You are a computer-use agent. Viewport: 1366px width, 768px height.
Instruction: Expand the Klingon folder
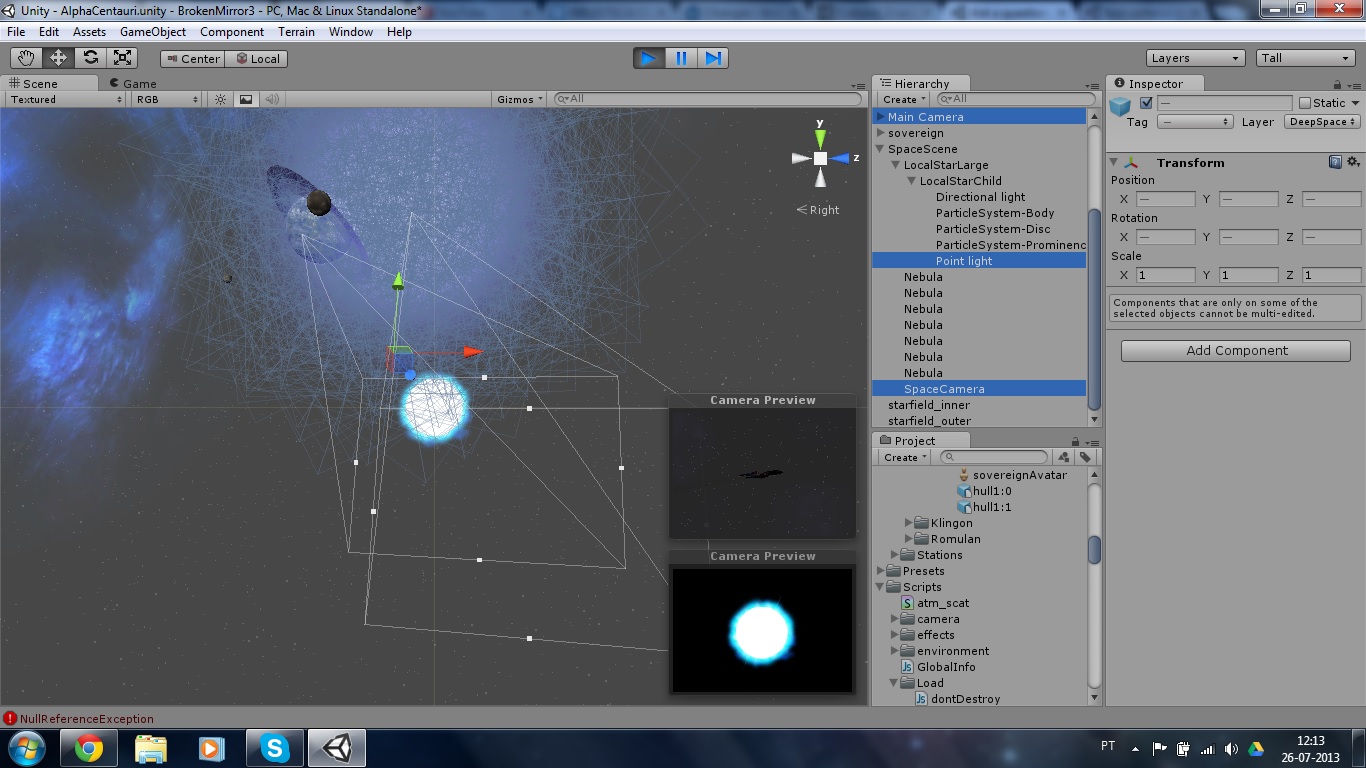[x=909, y=523]
